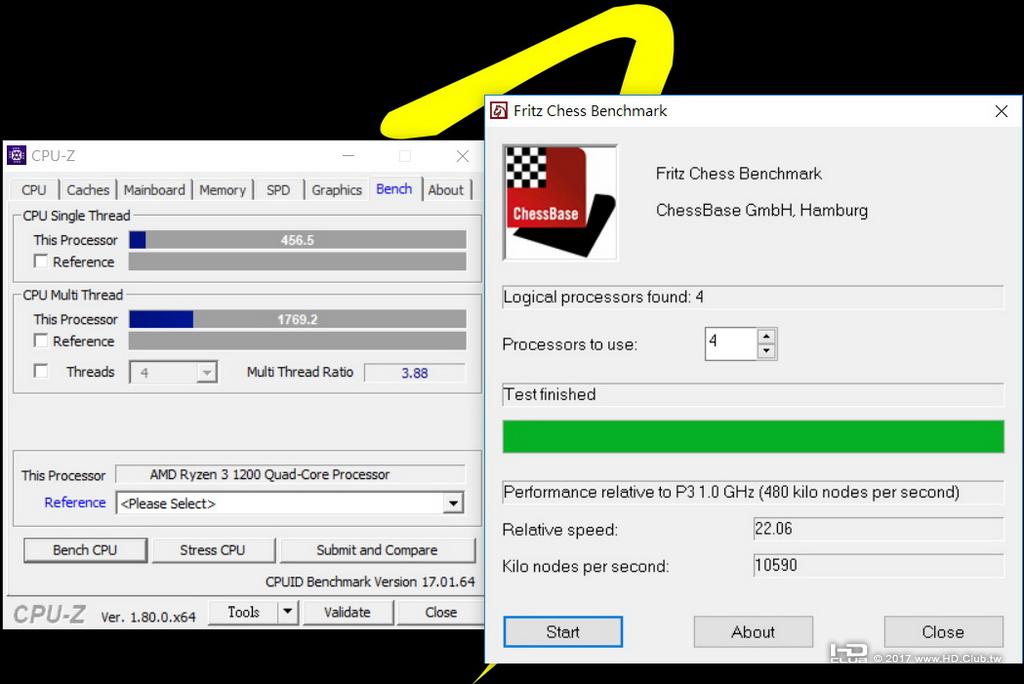Enable Reference checkbox under CPU Single Thread

point(40,261)
